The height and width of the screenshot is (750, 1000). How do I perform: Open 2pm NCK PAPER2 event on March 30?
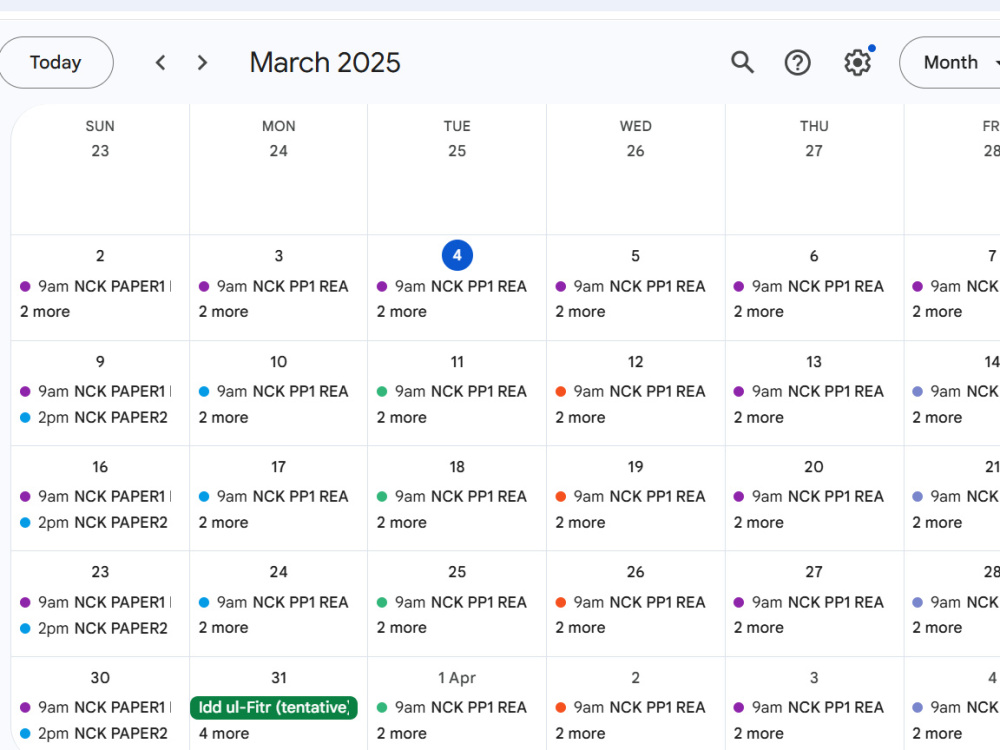pyautogui.click(x=96, y=734)
